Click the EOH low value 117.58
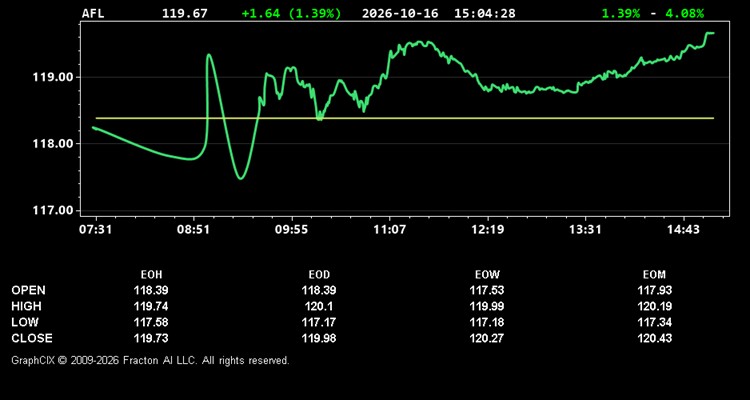750x400 pixels. (x=151, y=322)
